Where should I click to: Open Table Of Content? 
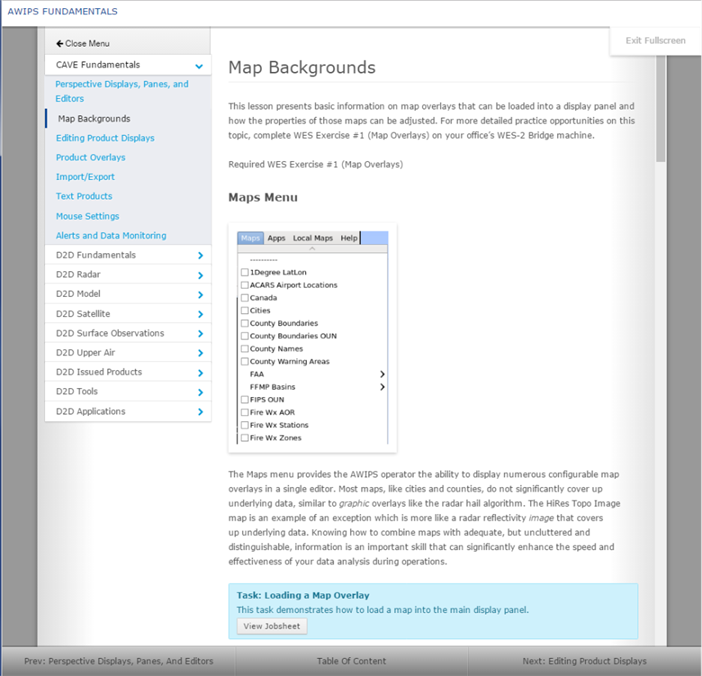[351, 661]
